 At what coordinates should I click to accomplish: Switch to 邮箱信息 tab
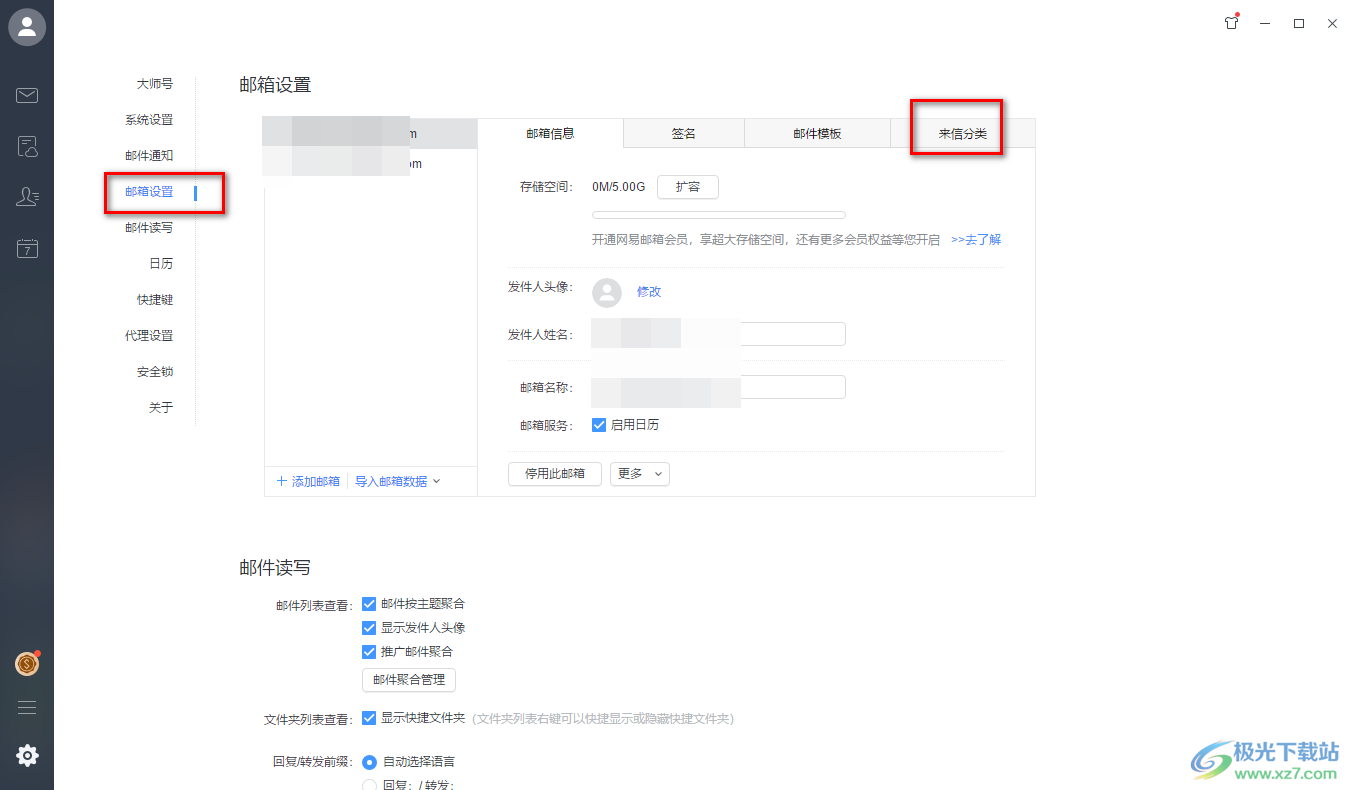(x=551, y=133)
